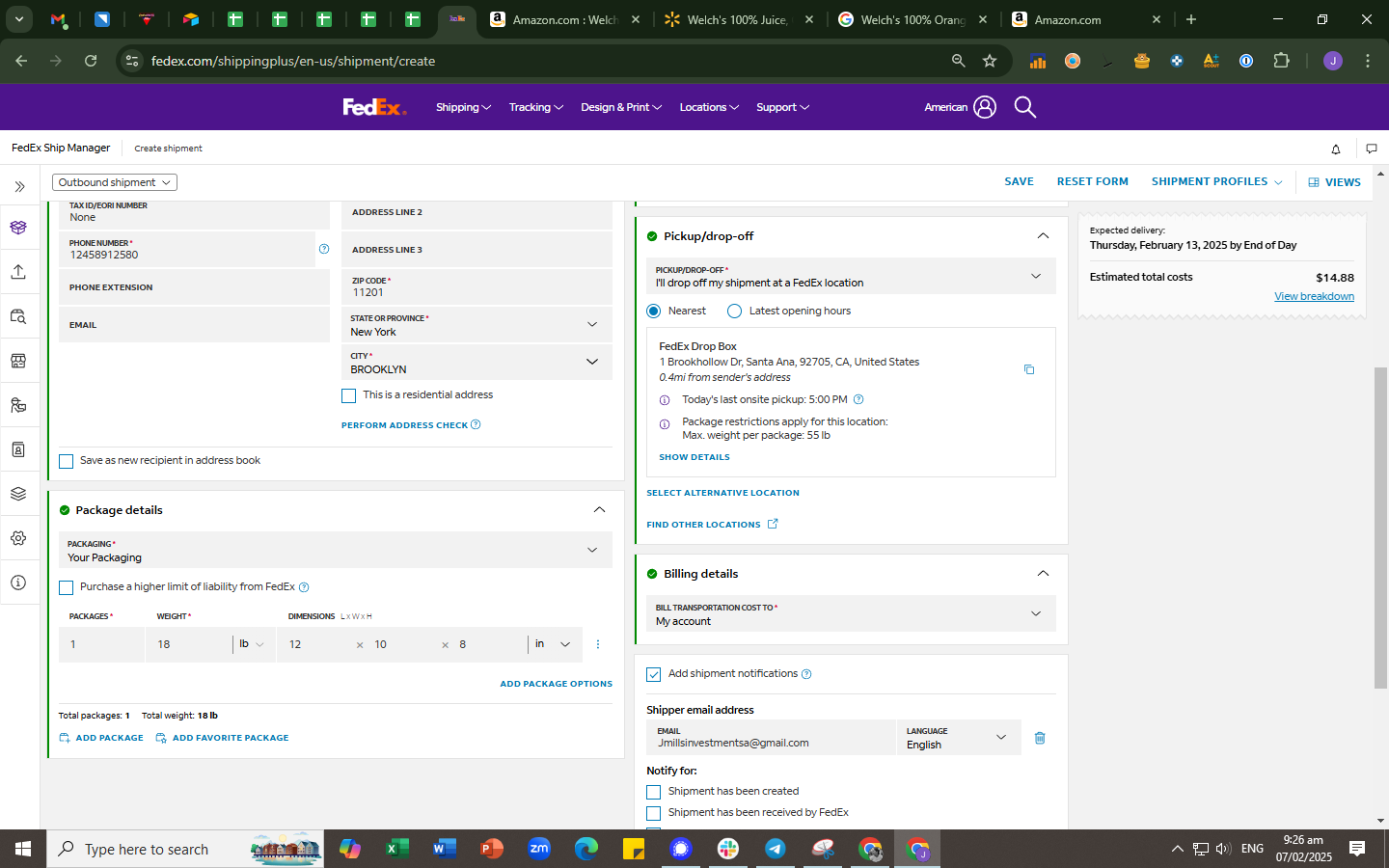Open the stacked layers icon in sidebar
Screen dimensions: 1389x868
pos(18,494)
